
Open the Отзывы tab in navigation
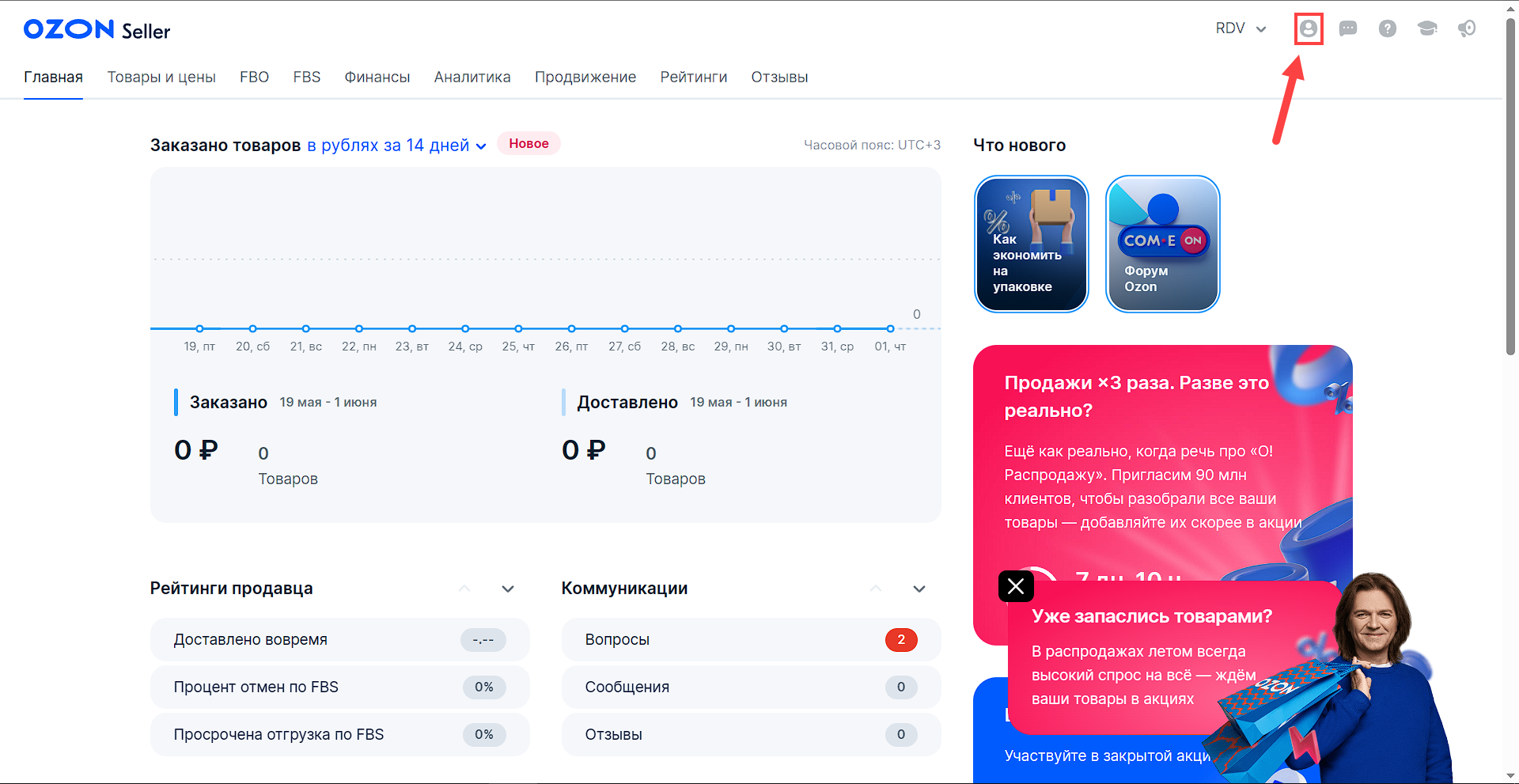pyautogui.click(x=779, y=78)
